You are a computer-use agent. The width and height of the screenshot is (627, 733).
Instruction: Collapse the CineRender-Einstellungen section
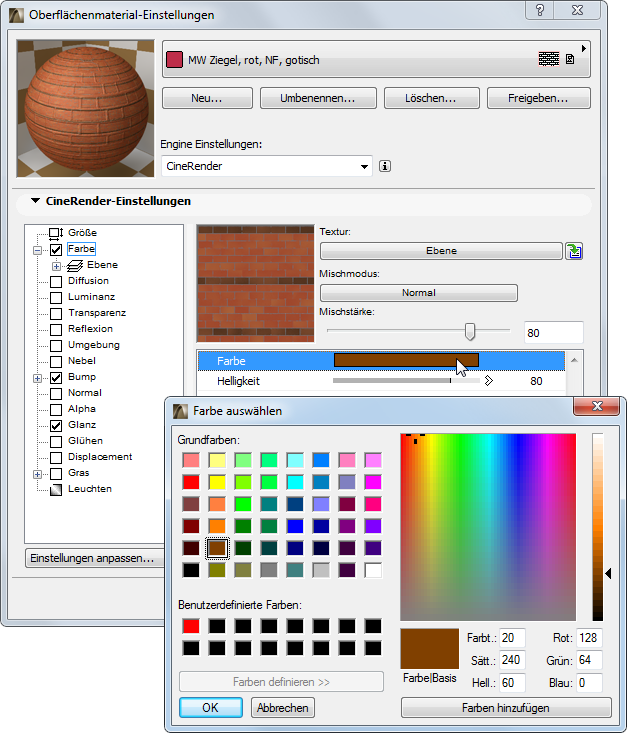click(35, 201)
